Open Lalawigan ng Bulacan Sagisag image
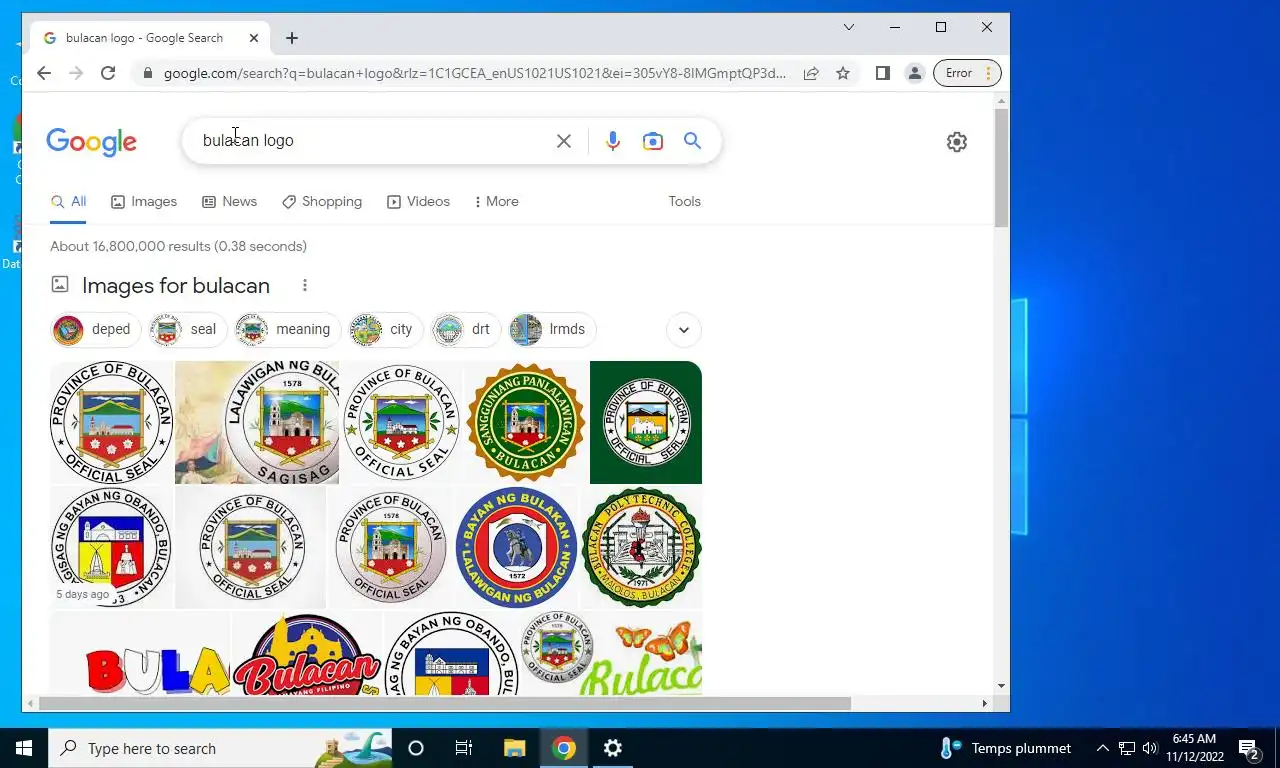The image size is (1280, 768). [257, 422]
